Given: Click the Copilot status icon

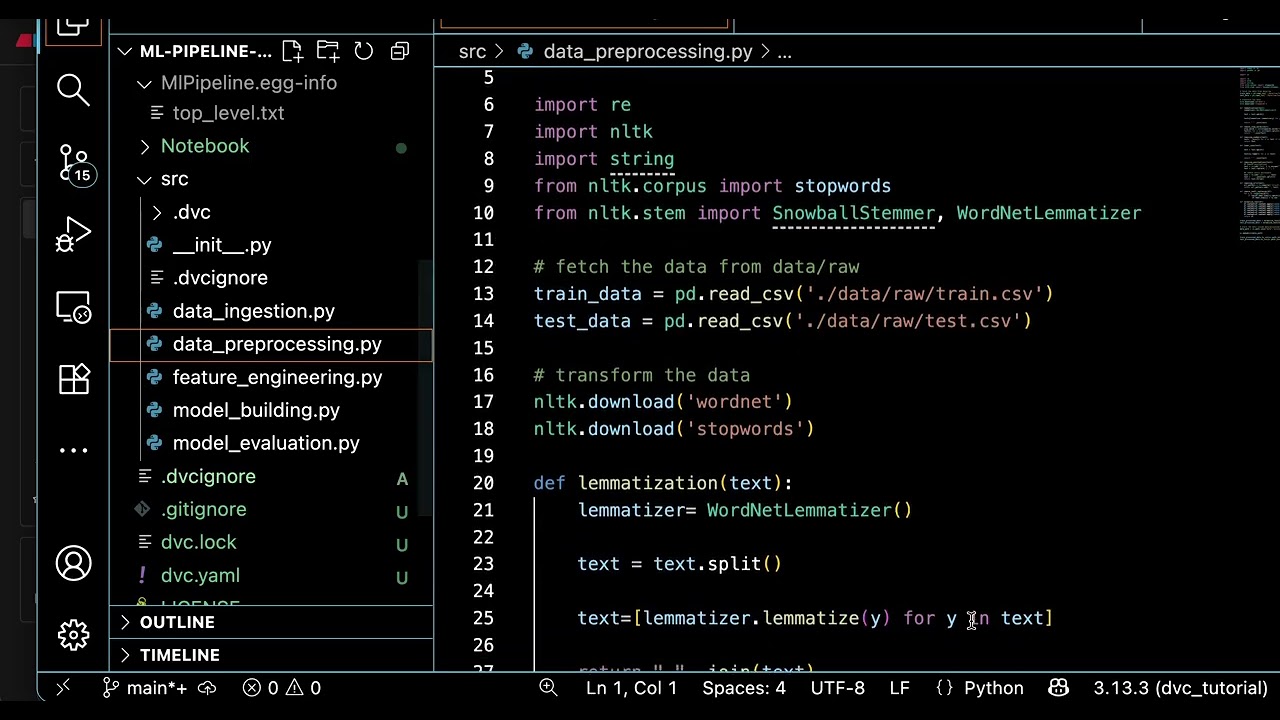Looking at the screenshot, I should 1058,687.
